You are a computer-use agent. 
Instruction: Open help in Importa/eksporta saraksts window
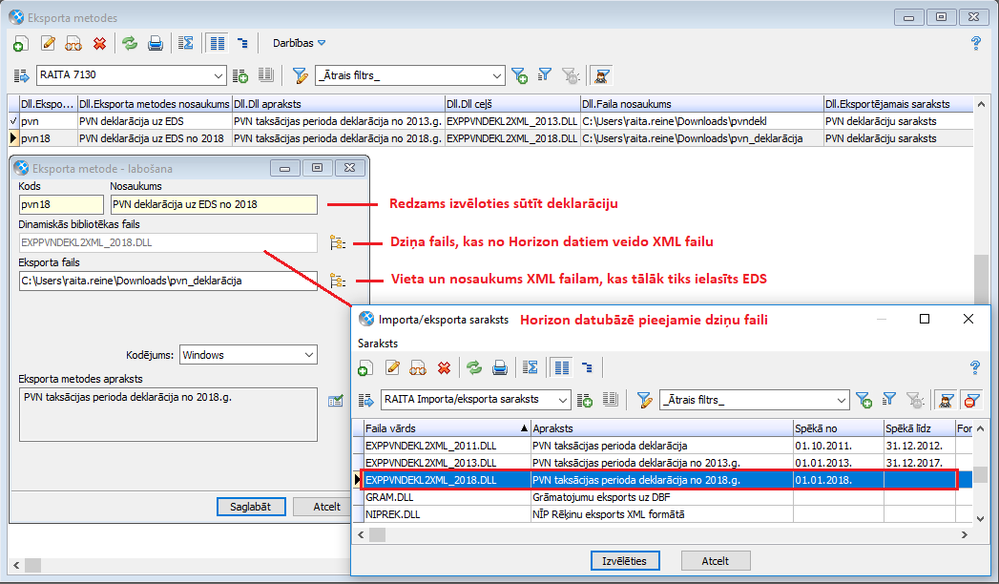pyautogui.click(x=974, y=368)
